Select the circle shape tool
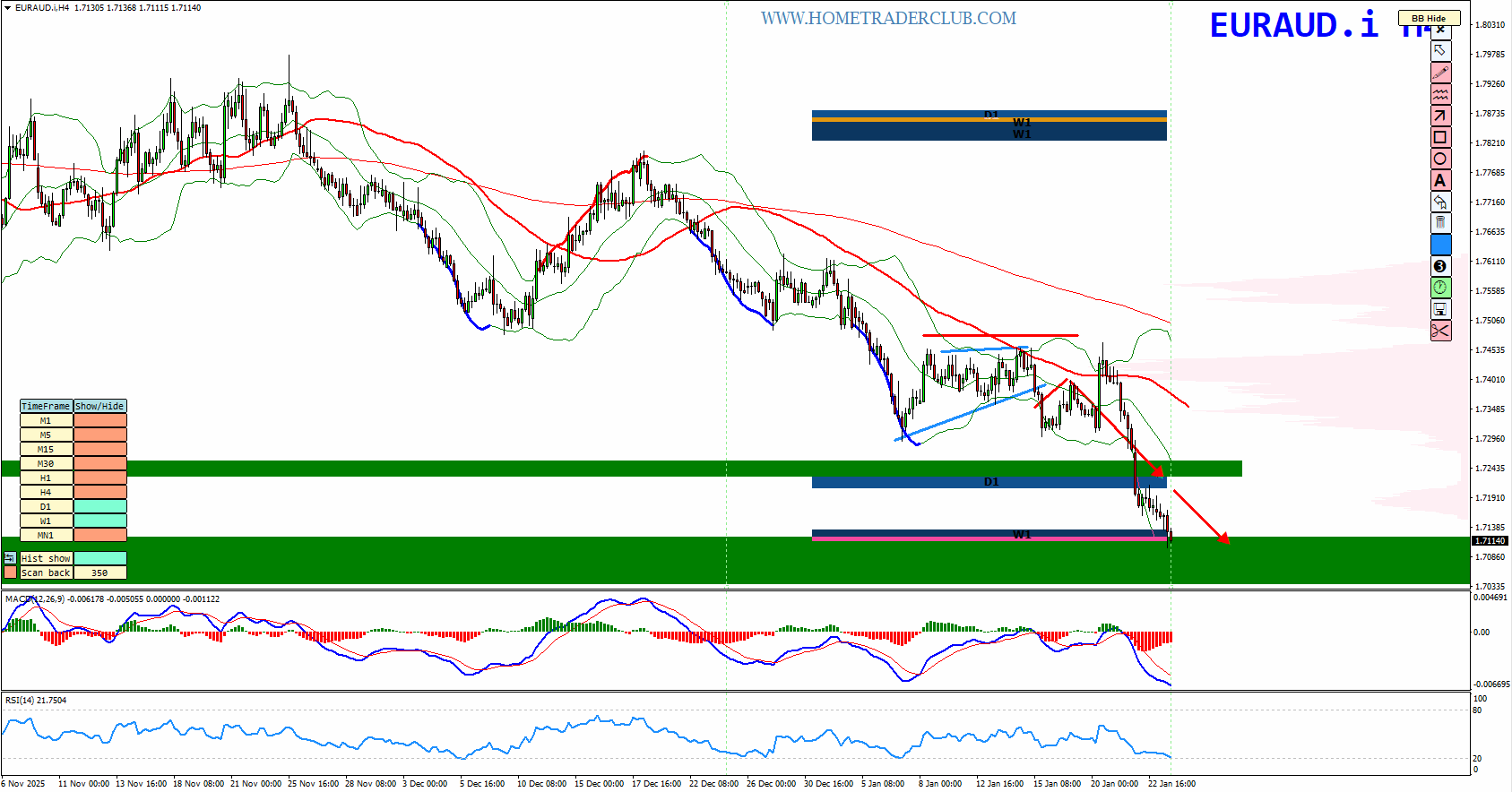 click(x=1440, y=159)
